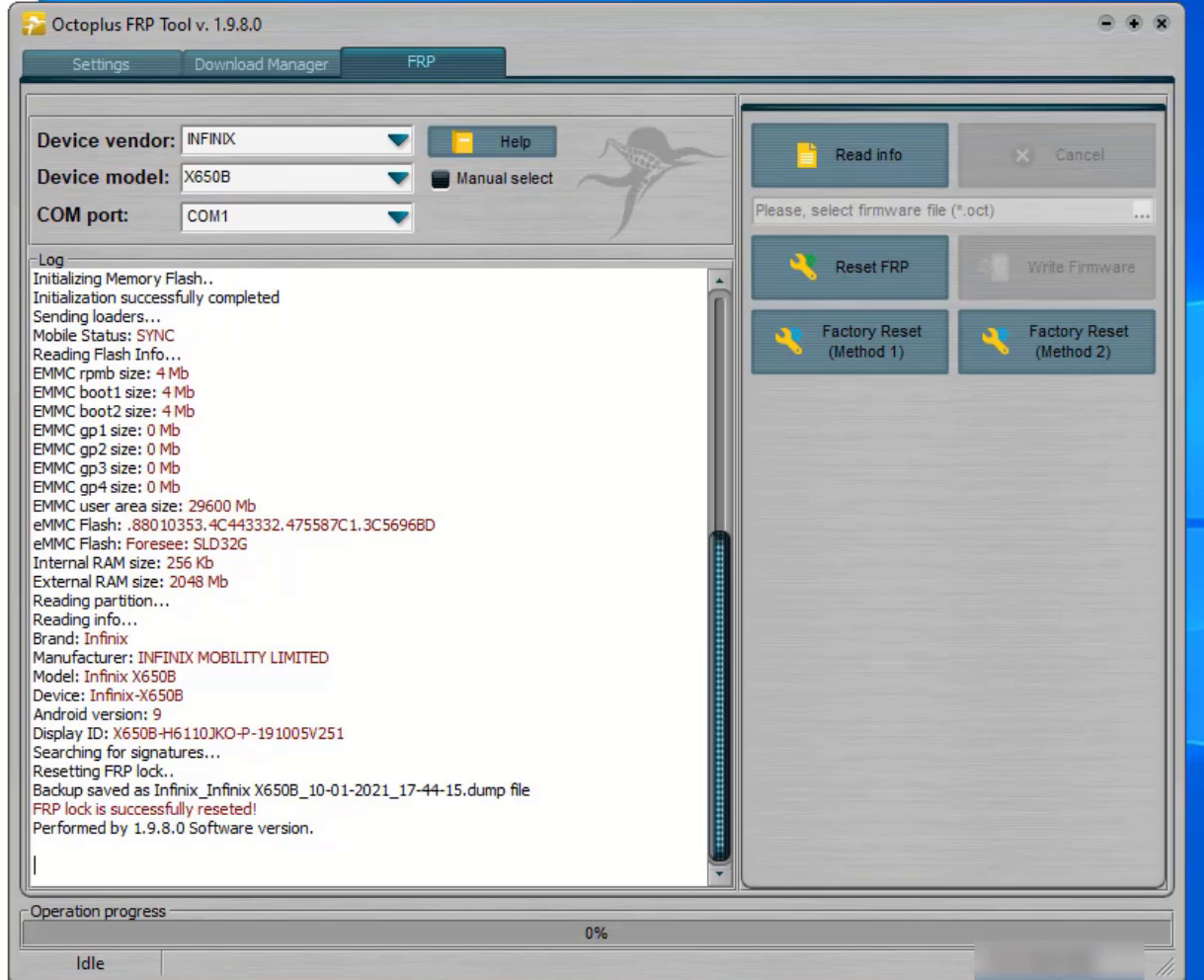1204x980 pixels.
Task: Click 'Mobile Status: SYNC' log line
Action: click(104, 335)
